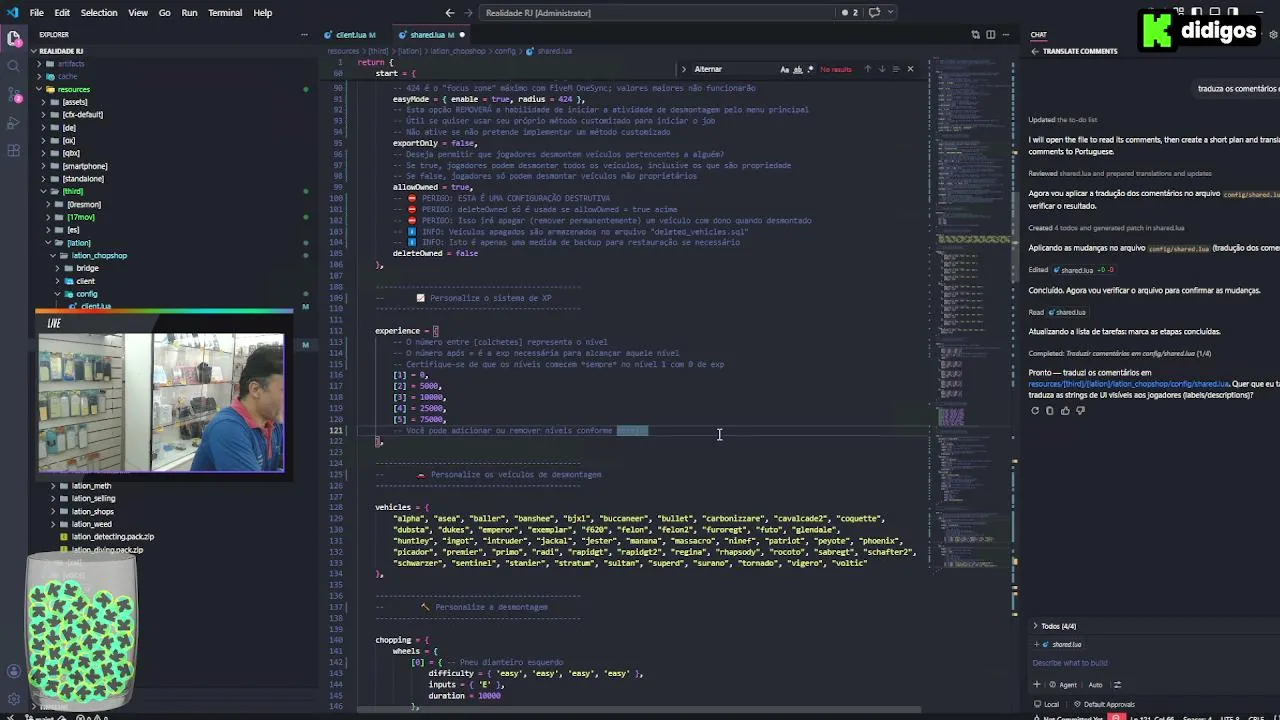Copy the chat response
This screenshot has width=1280, height=720.
coord(1050,410)
